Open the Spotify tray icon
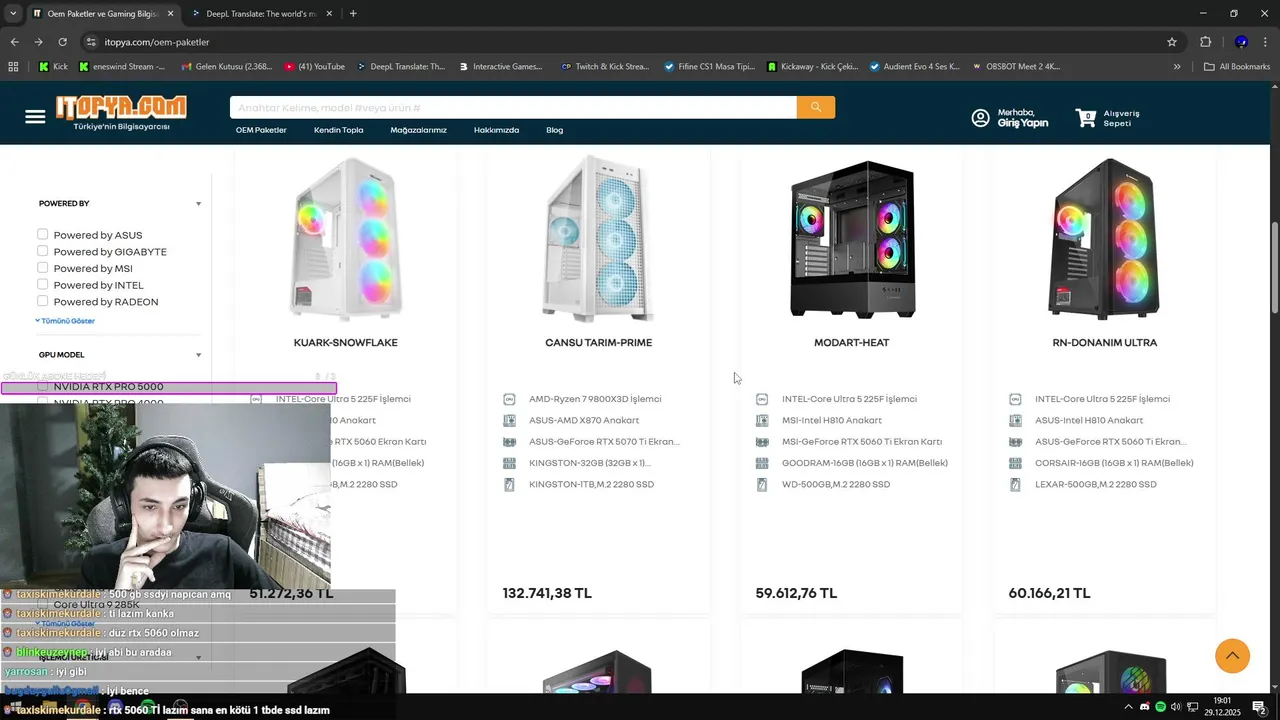 click(1160, 707)
